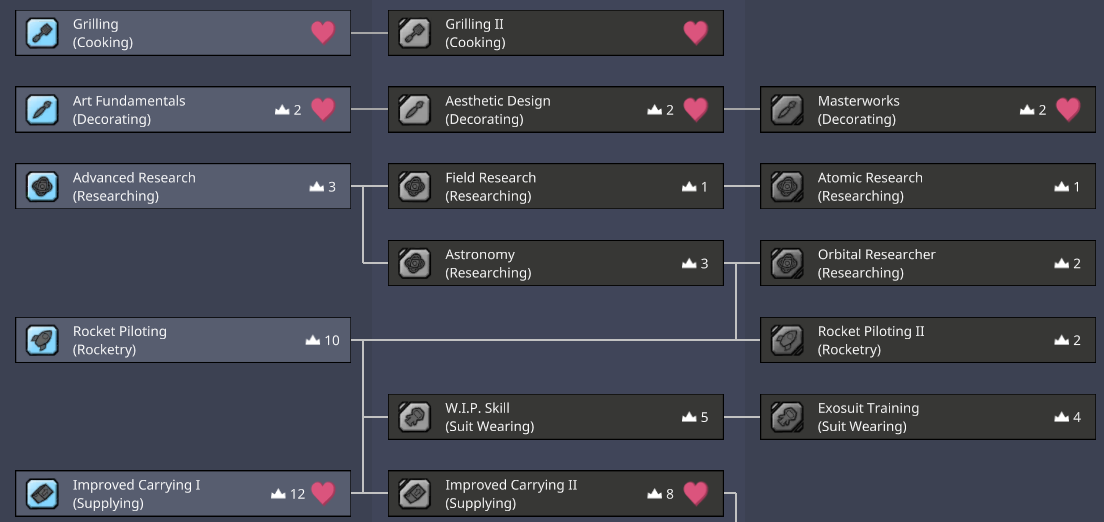The image size is (1104, 522).
Task: Click the crown count on Rocket Piloting
Action: pos(323,340)
